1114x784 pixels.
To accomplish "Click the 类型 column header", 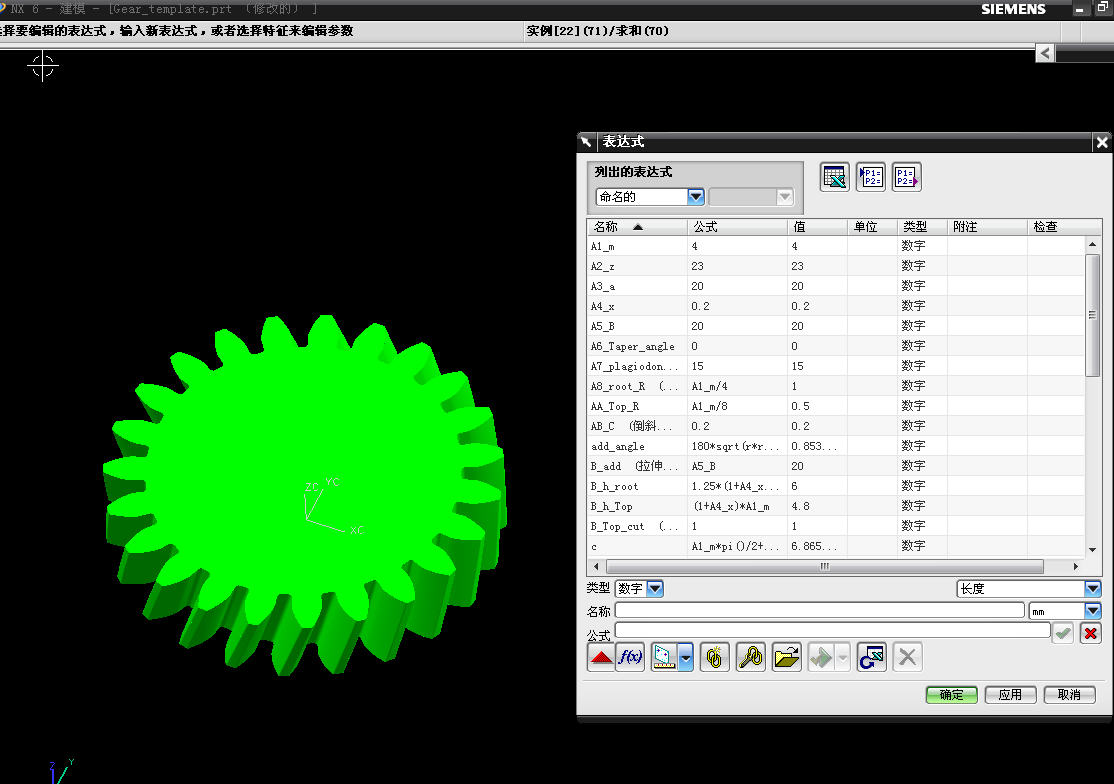I will (x=921, y=227).
